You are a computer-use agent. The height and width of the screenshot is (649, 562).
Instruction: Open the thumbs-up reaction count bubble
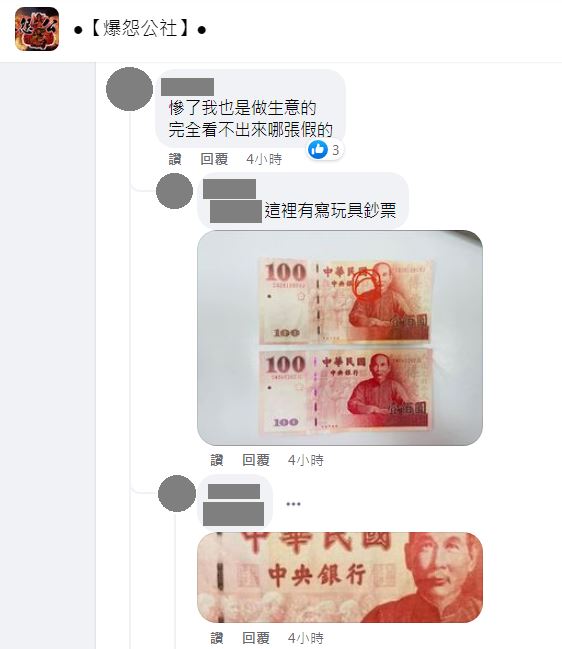coord(325,150)
